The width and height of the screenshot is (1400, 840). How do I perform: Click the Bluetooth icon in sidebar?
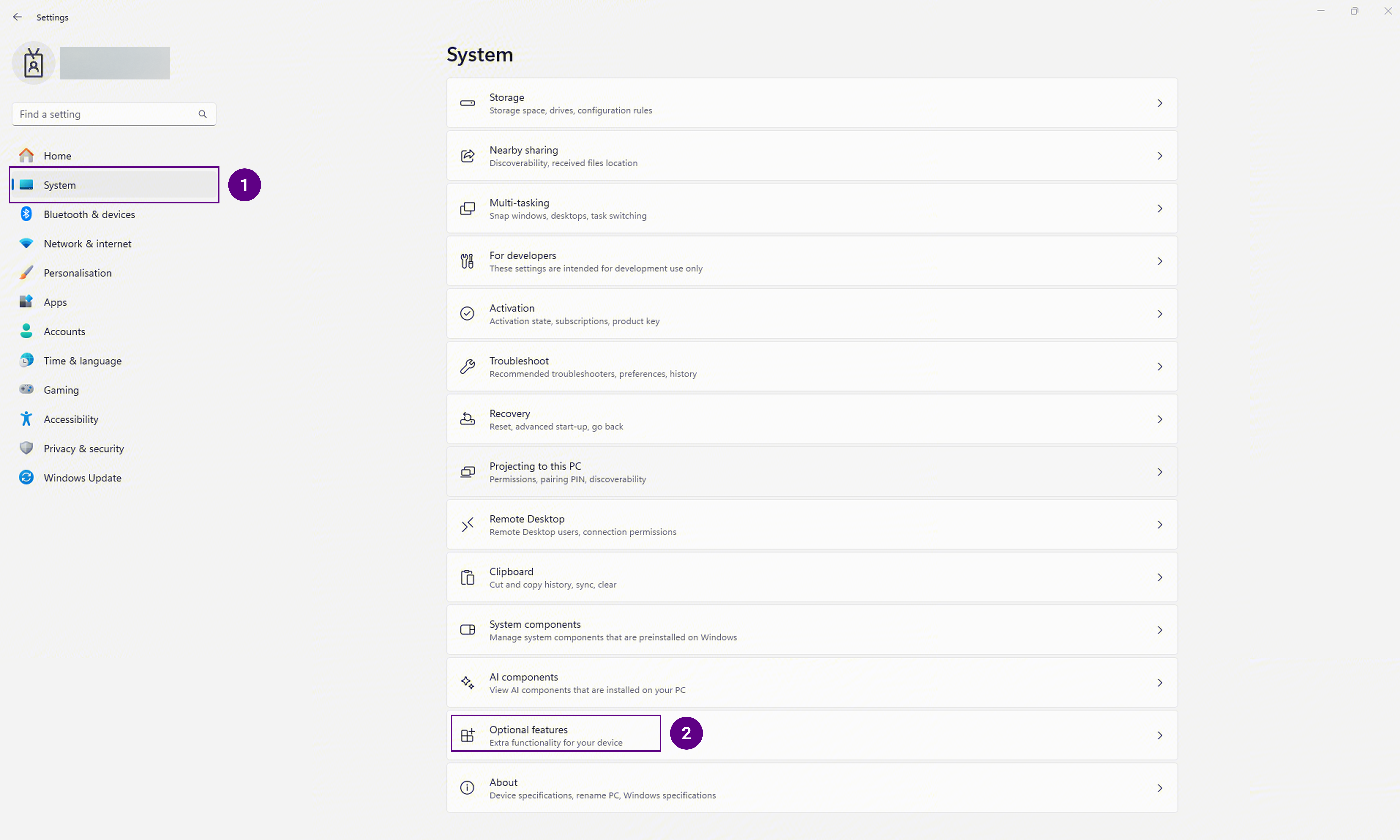tap(26, 214)
